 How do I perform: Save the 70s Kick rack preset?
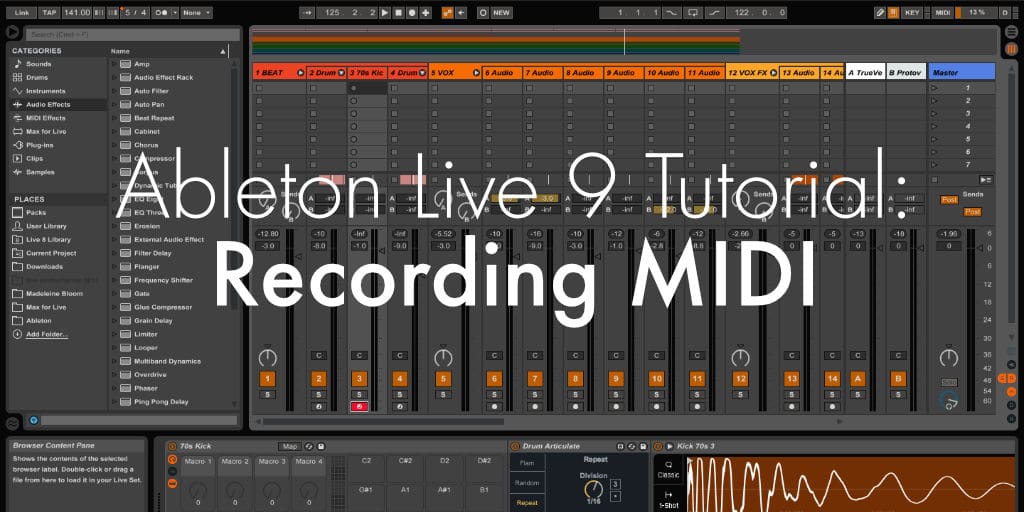coord(321,447)
